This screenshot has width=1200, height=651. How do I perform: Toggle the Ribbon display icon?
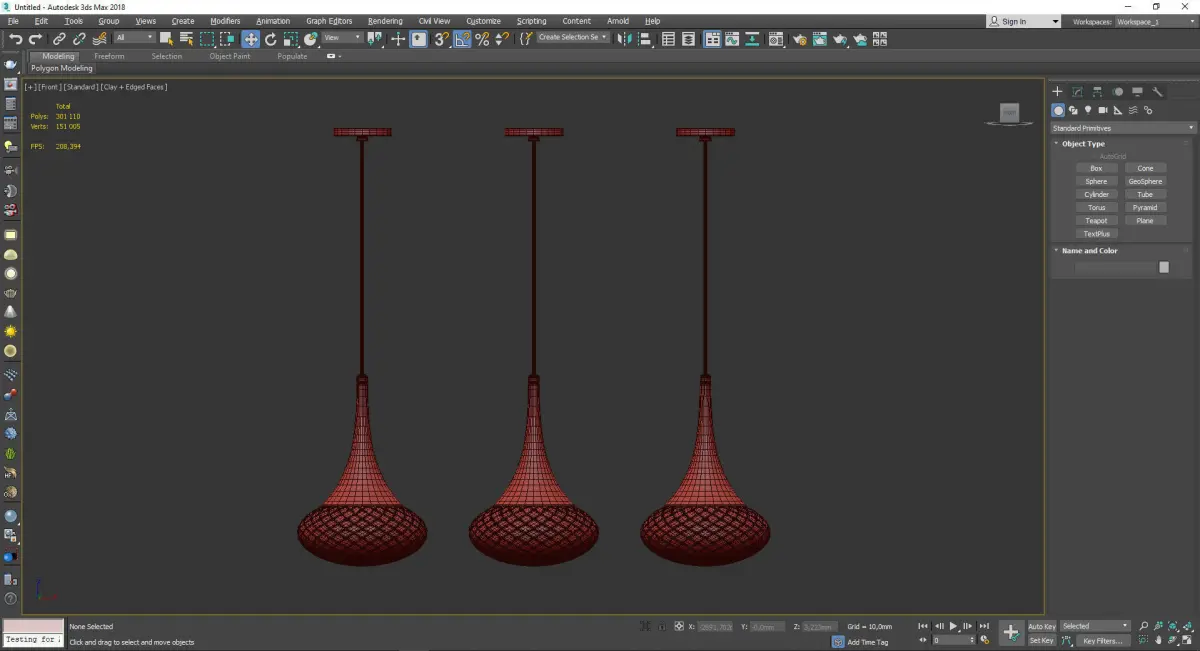coord(713,39)
